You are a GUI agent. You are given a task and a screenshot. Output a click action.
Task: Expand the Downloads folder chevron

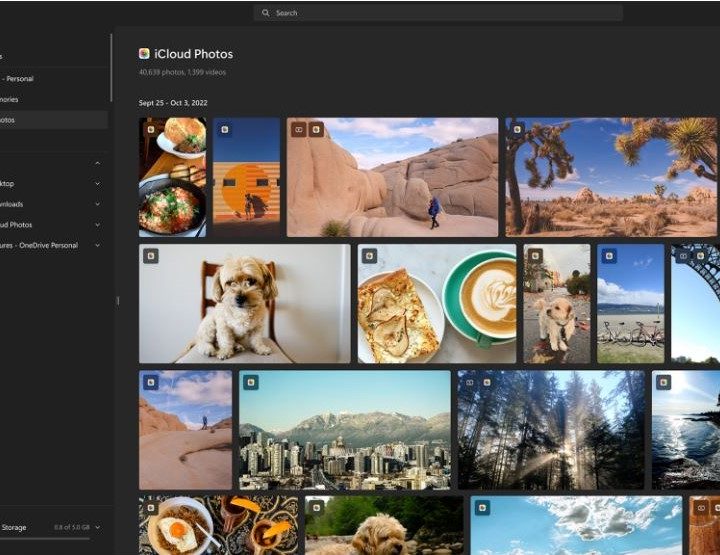[x=97, y=204]
